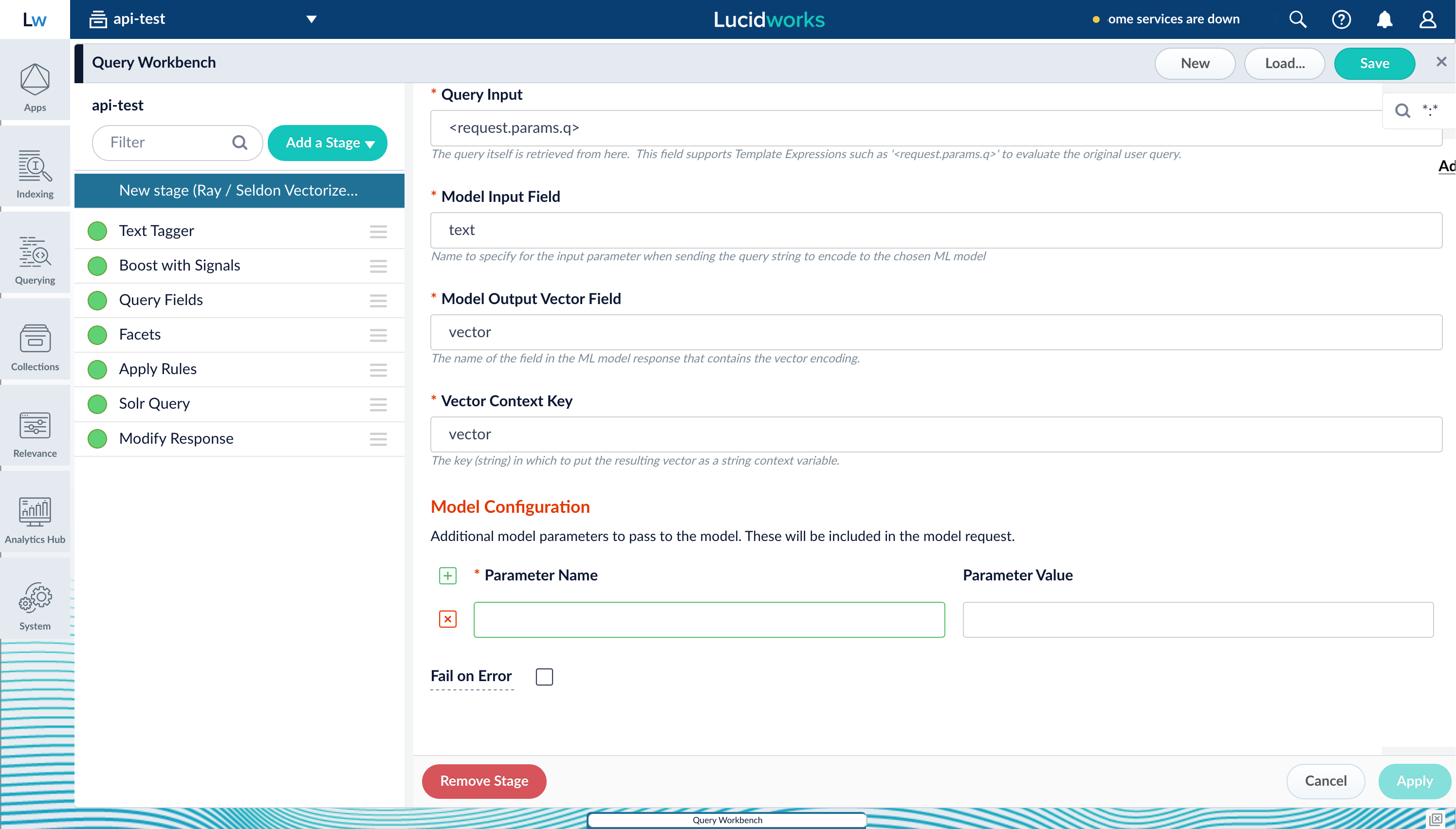Toggle the Solr Query stage status

(x=97, y=404)
